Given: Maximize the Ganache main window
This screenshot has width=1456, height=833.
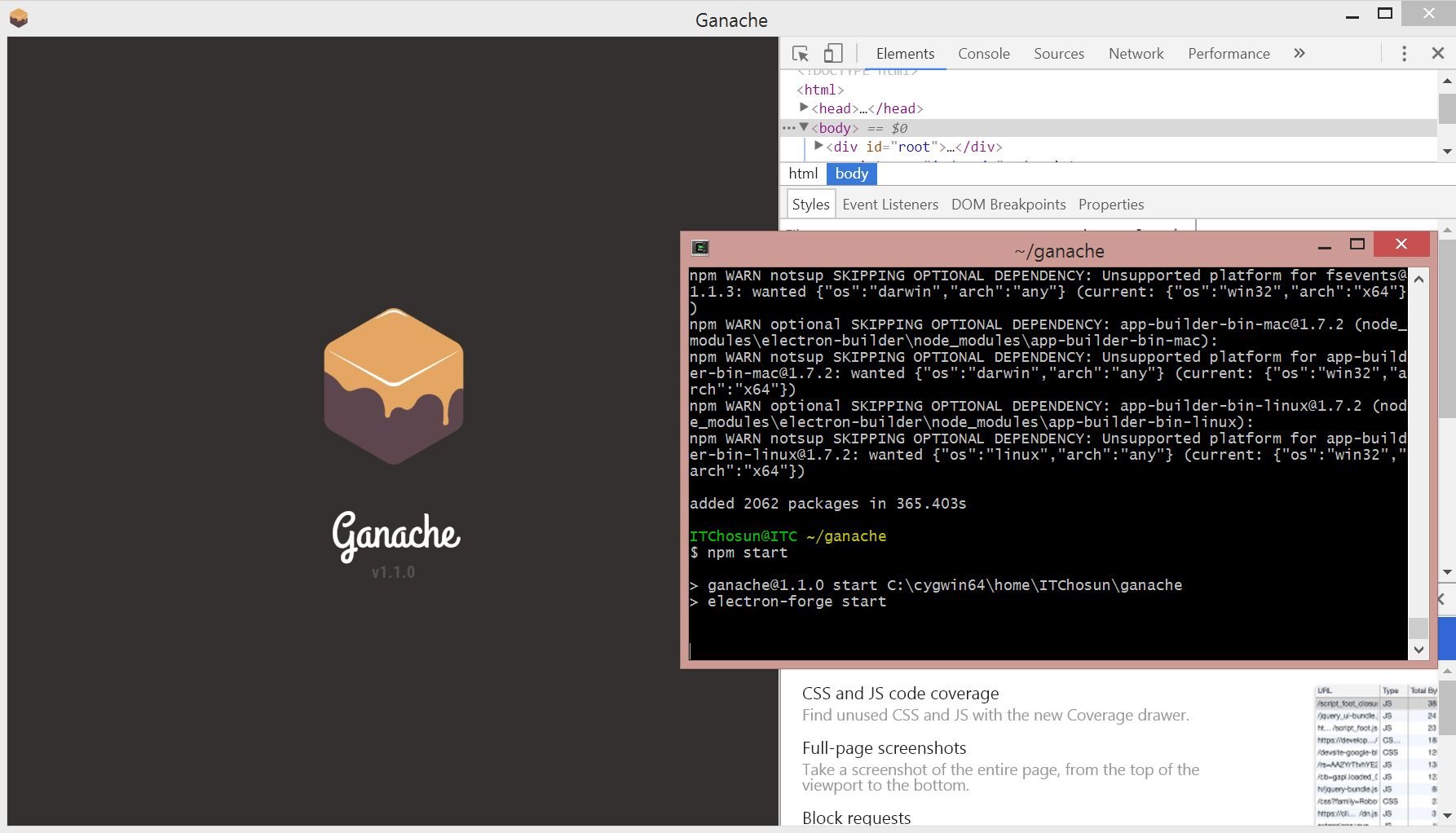Looking at the screenshot, I should pyautogui.click(x=1385, y=14).
